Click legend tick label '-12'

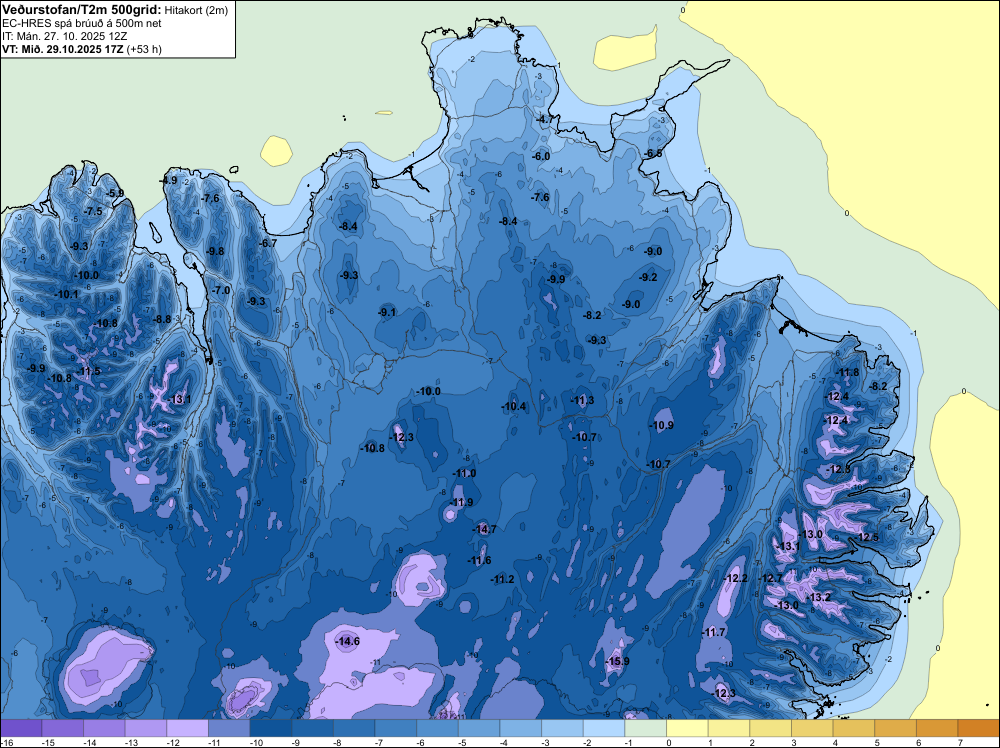pyautogui.click(x=172, y=743)
